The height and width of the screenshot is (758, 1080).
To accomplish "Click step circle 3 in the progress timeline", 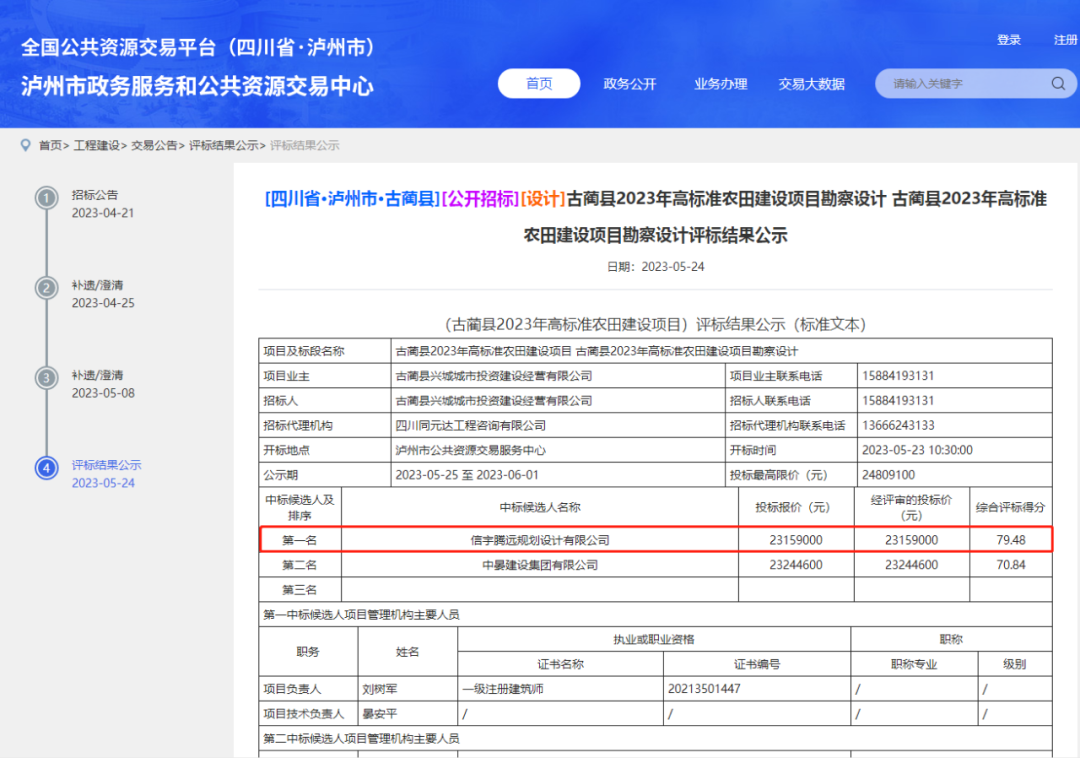I will [x=47, y=378].
